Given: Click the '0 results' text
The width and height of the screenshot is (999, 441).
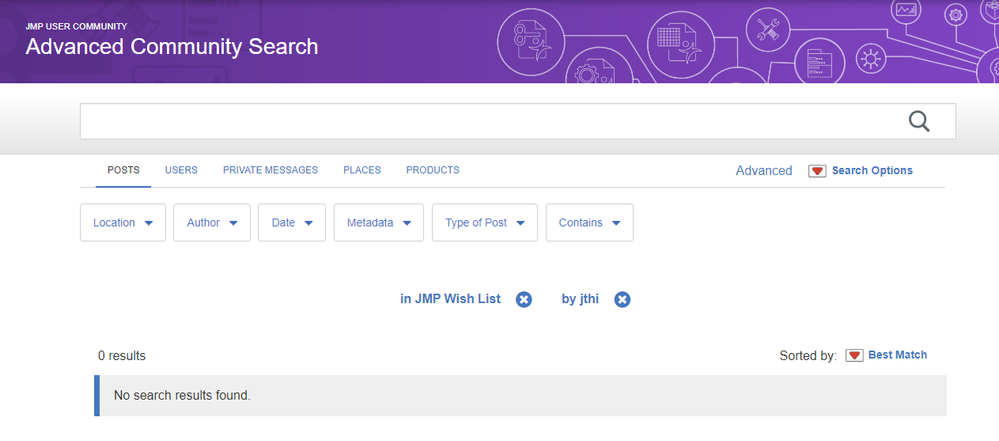Looking at the screenshot, I should point(122,356).
